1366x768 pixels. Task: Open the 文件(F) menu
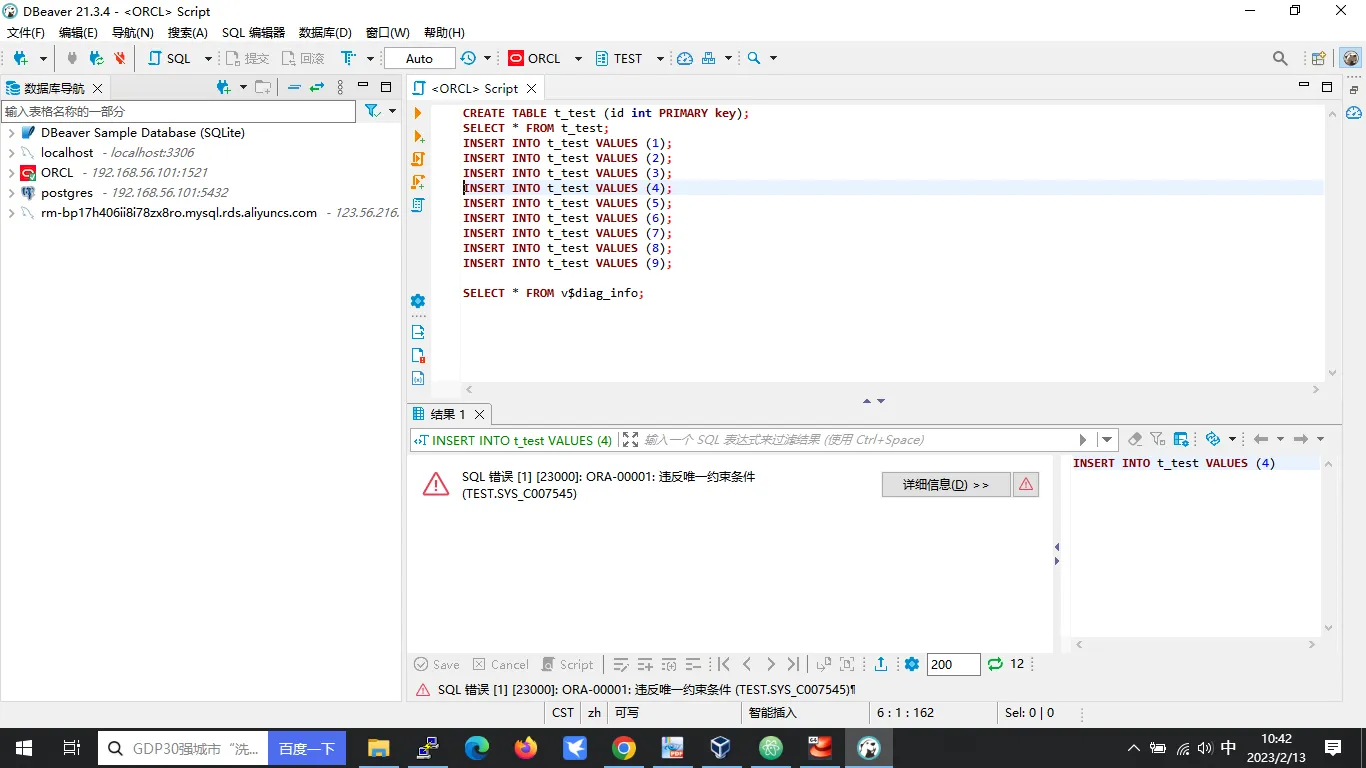(26, 33)
